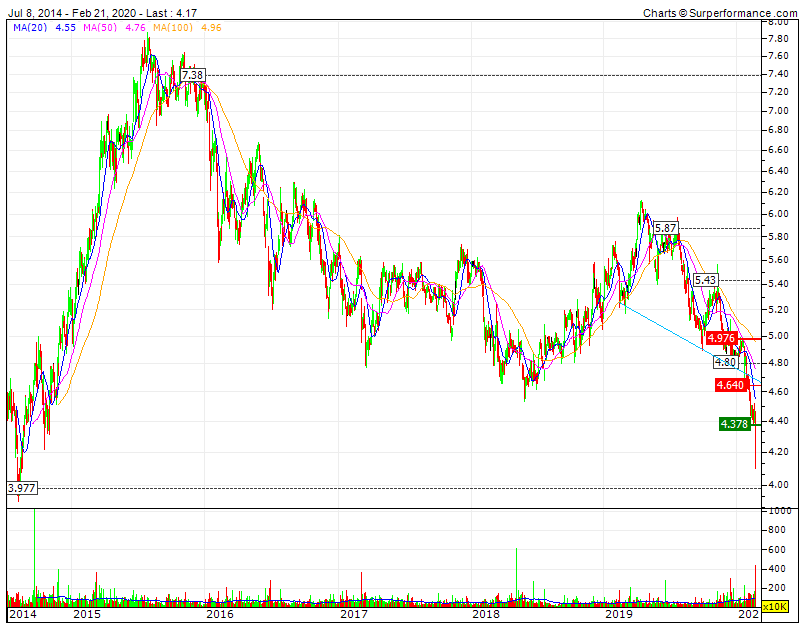Click the 5.00 price axis label
Image resolution: width=805 pixels, height=630 pixels.
(x=778, y=336)
